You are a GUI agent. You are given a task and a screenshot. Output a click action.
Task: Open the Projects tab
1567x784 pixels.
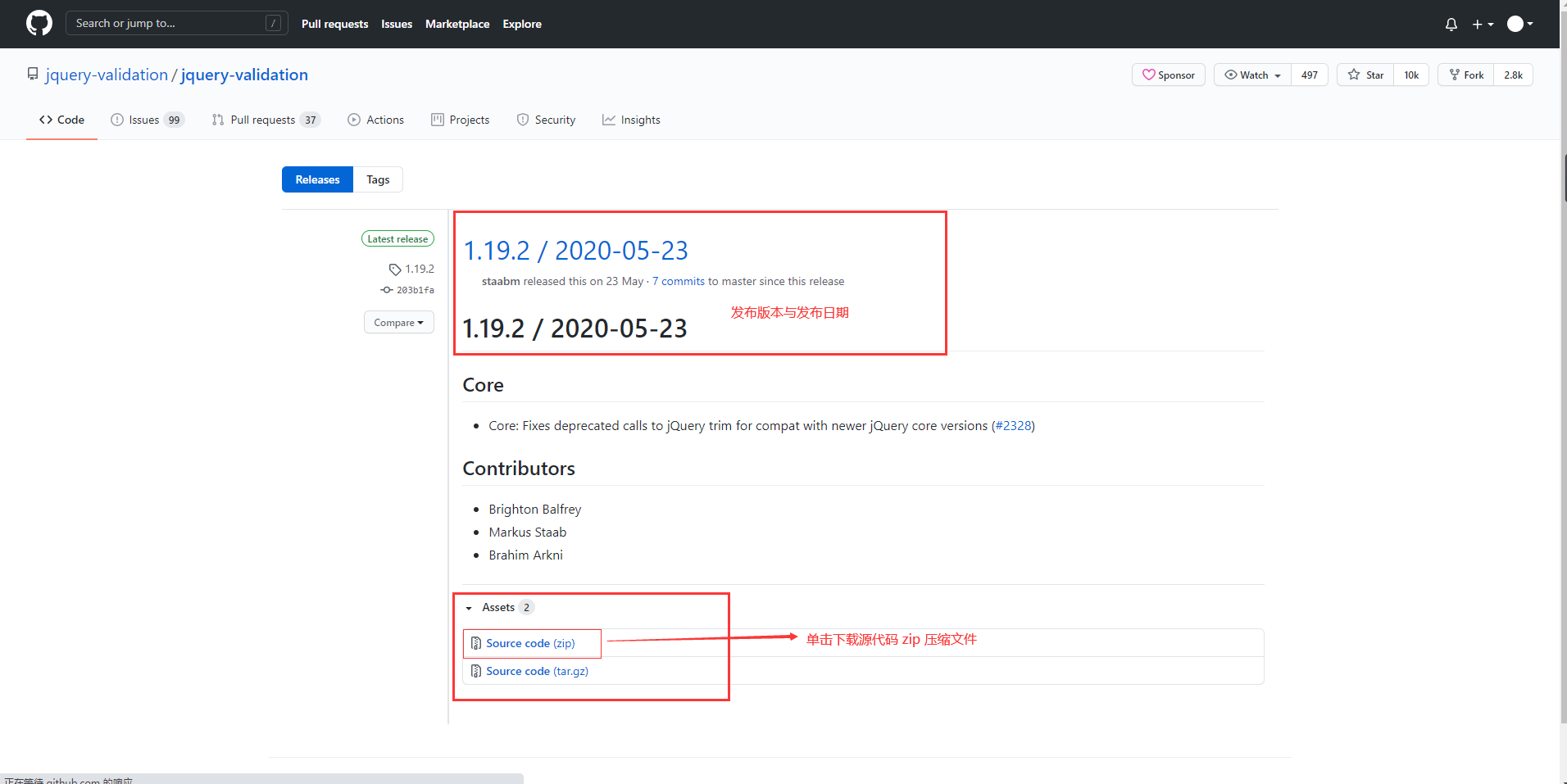tap(460, 120)
